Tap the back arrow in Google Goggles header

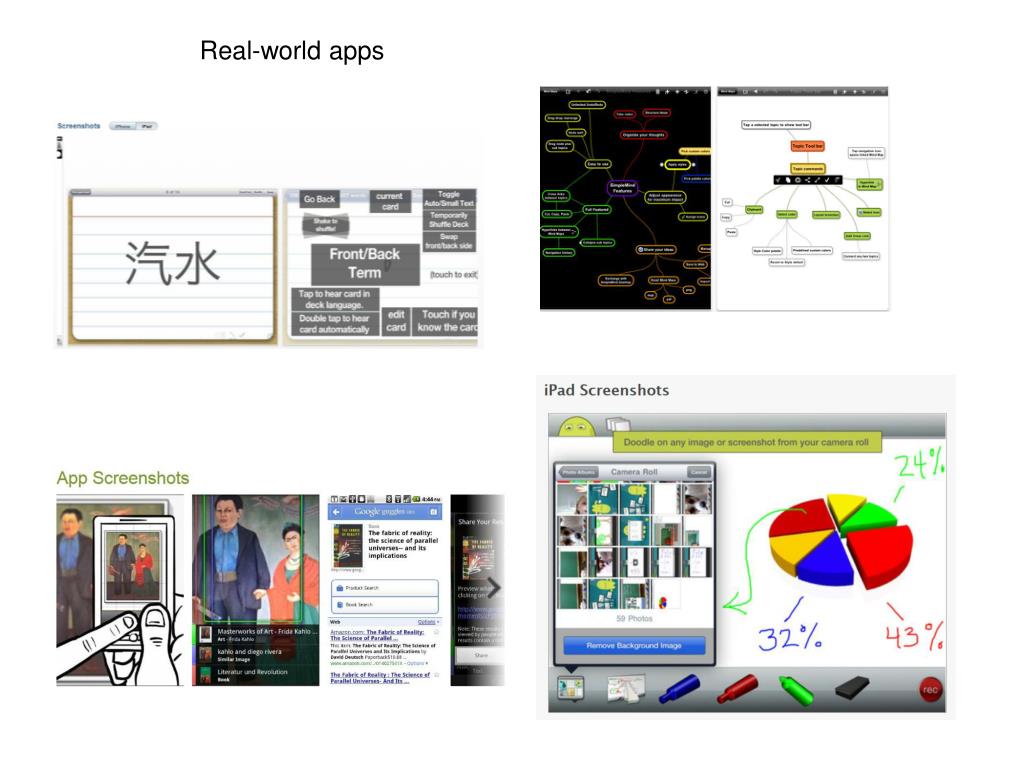click(x=337, y=512)
